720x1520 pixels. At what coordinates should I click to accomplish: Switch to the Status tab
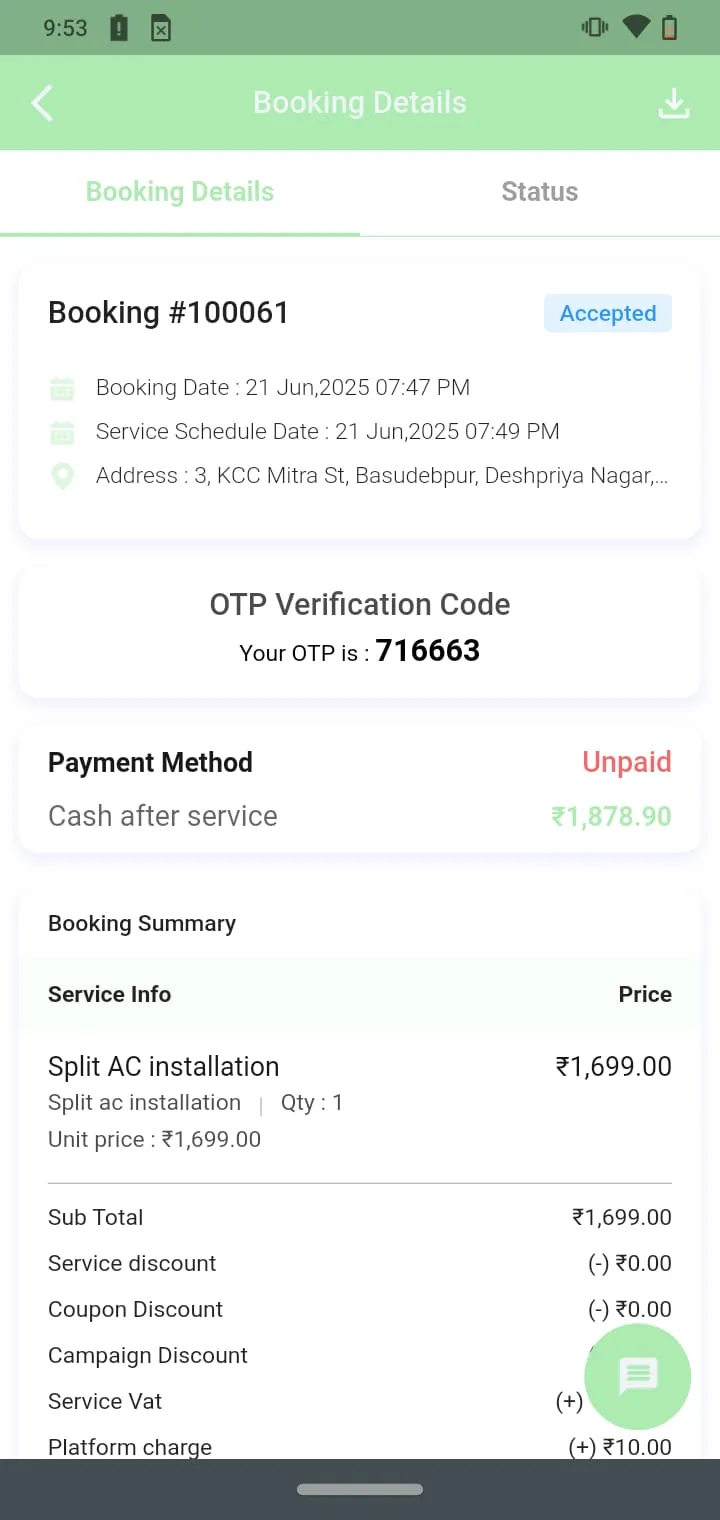pyautogui.click(x=540, y=192)
